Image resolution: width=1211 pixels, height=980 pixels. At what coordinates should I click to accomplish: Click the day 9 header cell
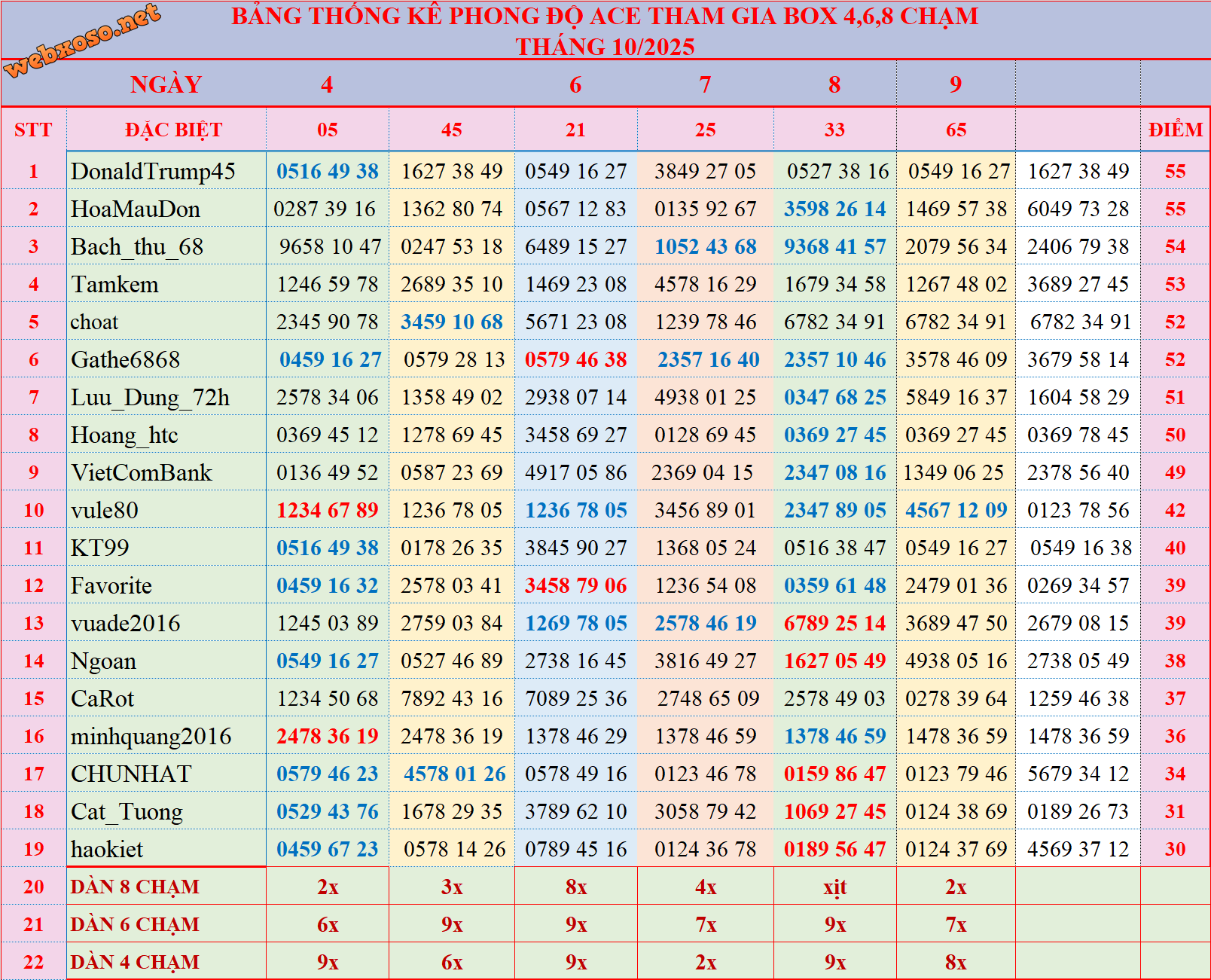pyautogui.click(x=955, y=84)
